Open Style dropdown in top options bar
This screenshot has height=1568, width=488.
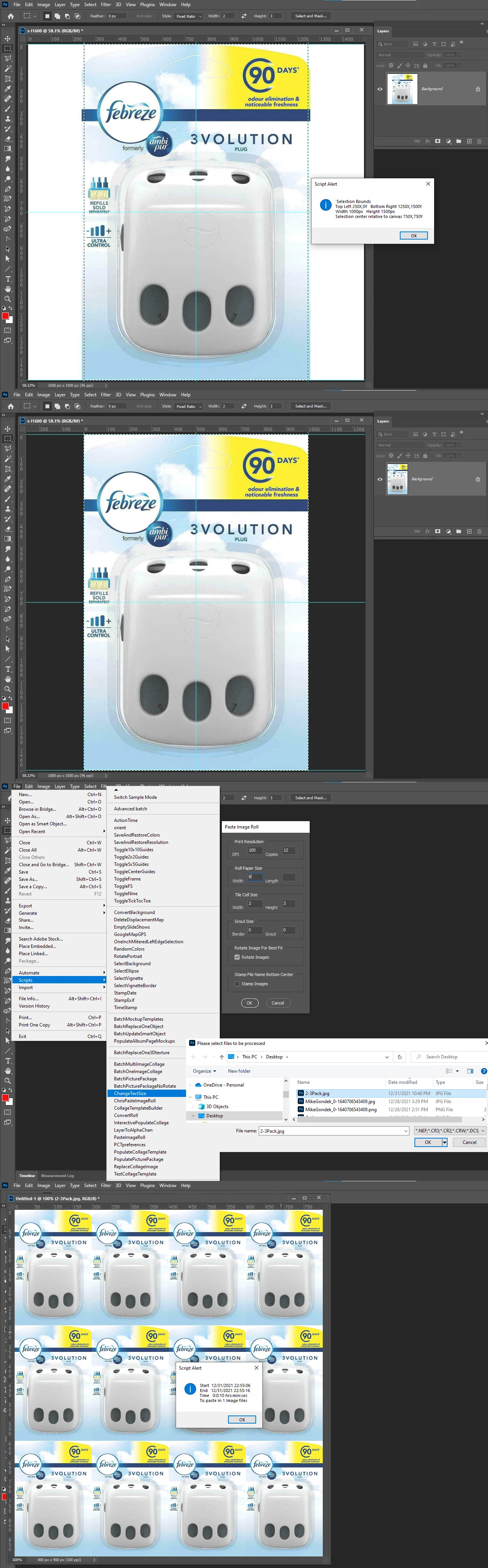(189, 16)
